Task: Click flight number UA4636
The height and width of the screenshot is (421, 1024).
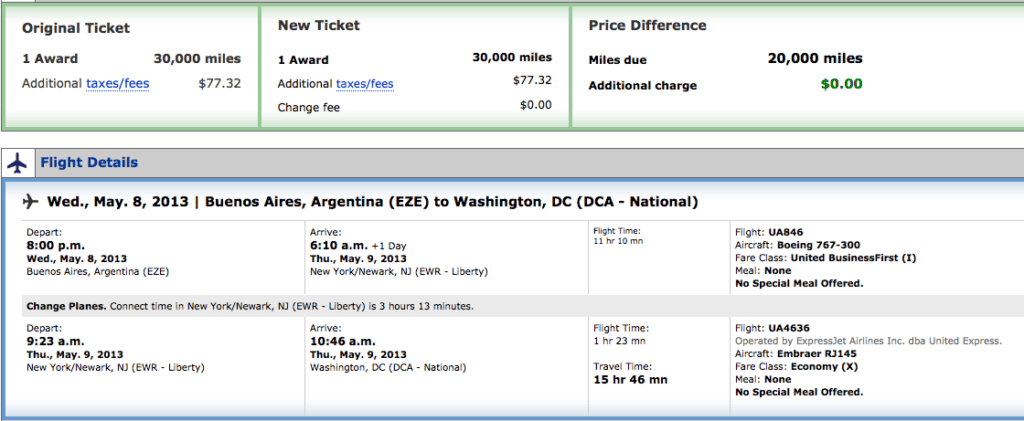Action: [789, 328]
